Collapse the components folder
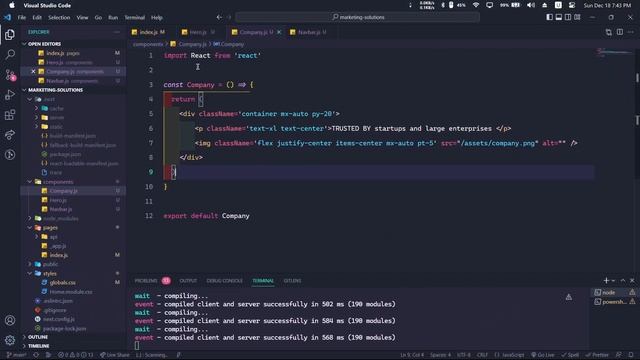The height and width of the screenshot is (360, 640). [30, 182]
